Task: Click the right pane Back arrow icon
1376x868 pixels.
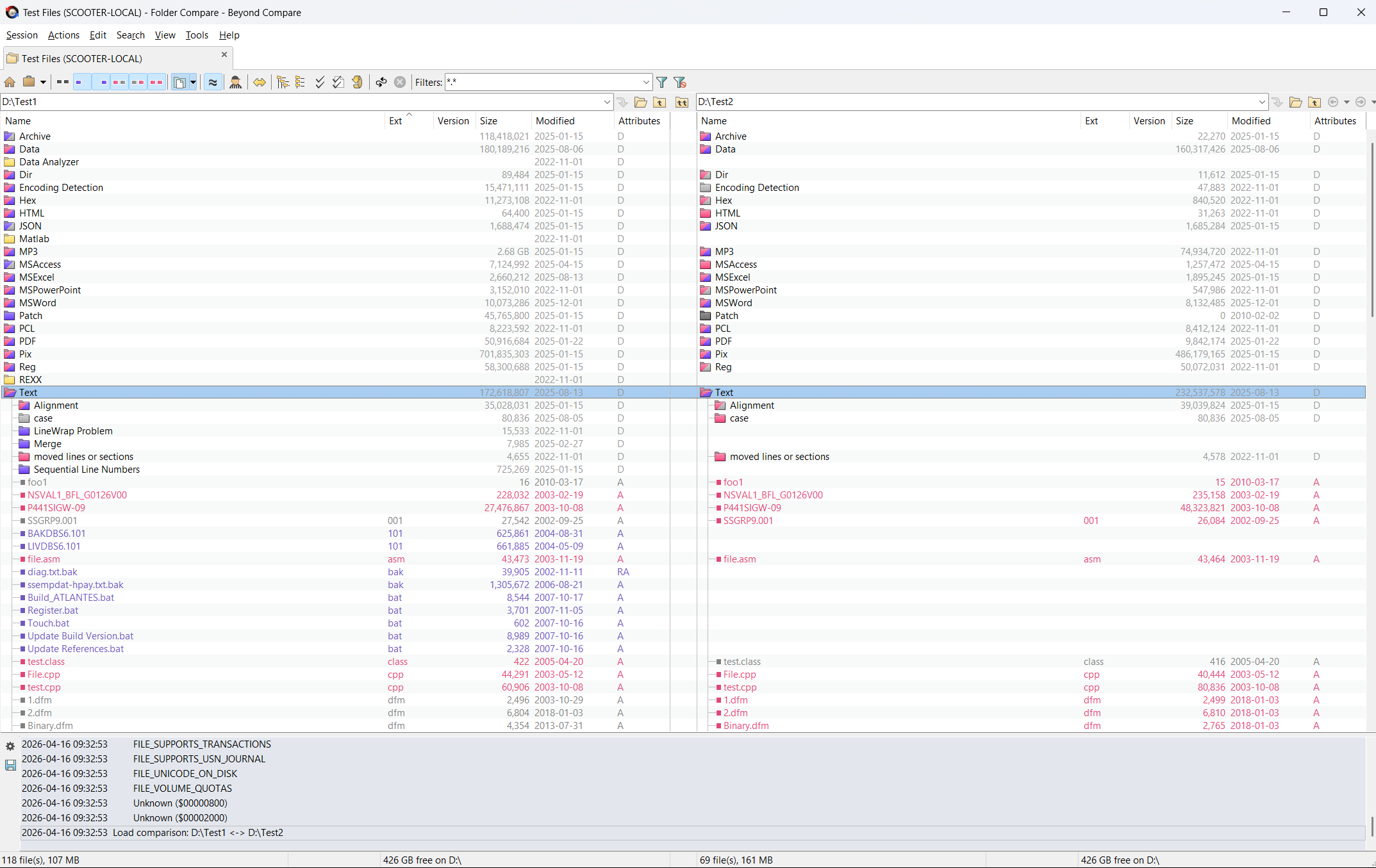Action: click(1333, 102)
